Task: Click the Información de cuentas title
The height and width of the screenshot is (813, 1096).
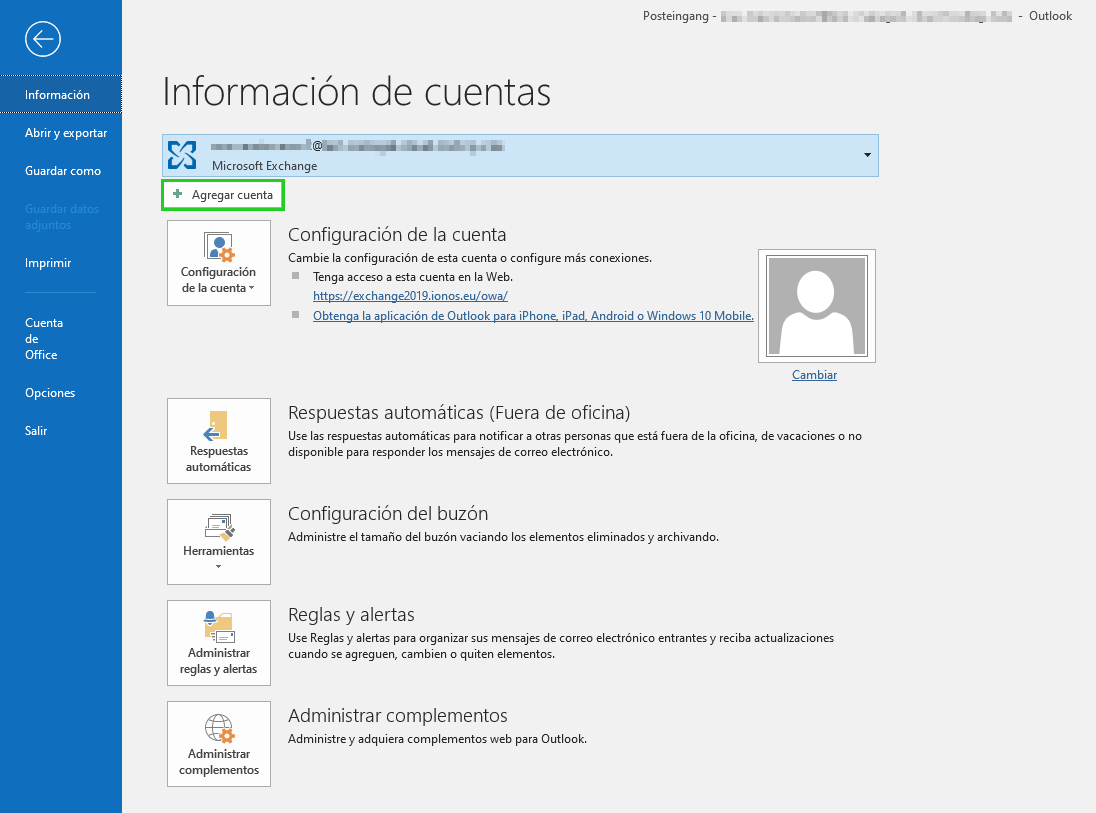Action: click(356, 92)
